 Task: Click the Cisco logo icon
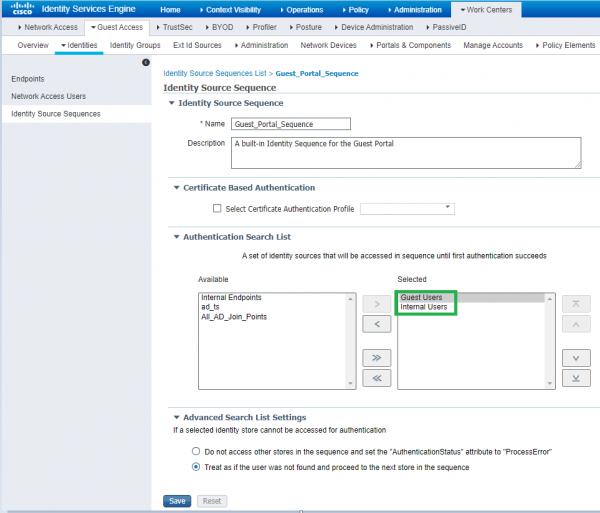18,10
